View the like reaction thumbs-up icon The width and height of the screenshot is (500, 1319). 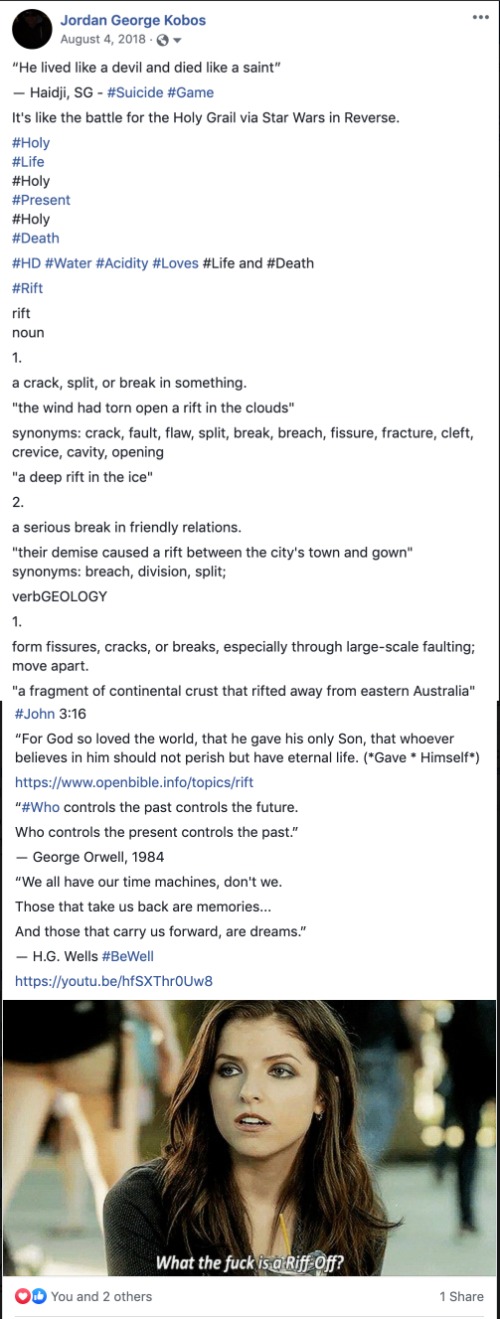(x=39, y=1296)
